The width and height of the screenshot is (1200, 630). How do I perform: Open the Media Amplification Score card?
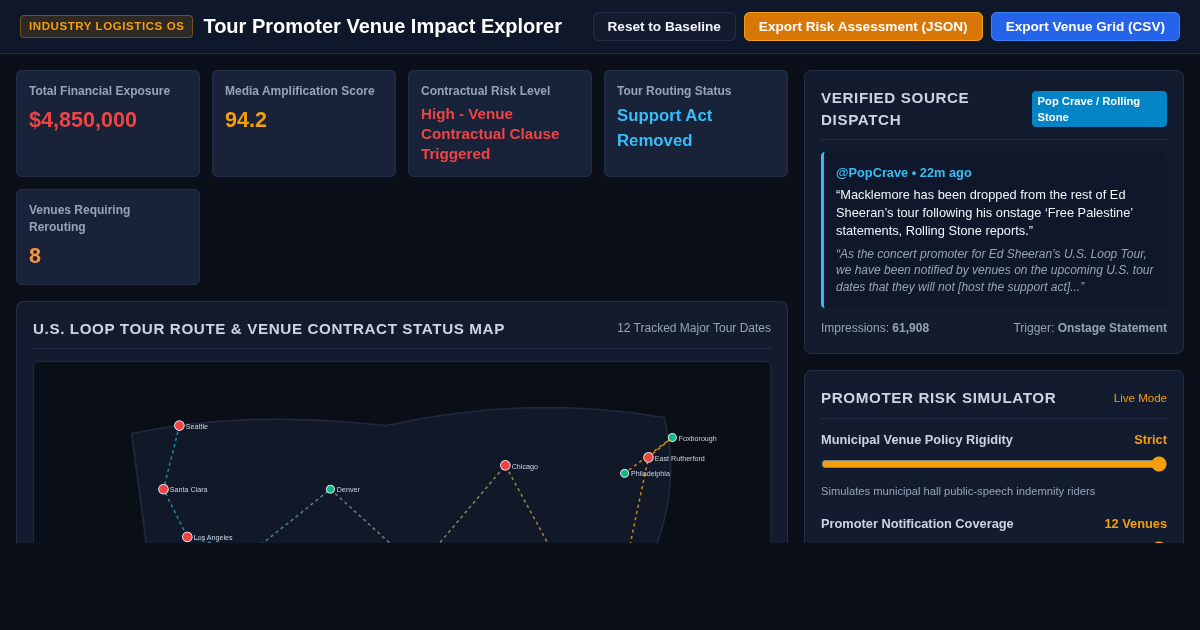[x=304, y=123]
